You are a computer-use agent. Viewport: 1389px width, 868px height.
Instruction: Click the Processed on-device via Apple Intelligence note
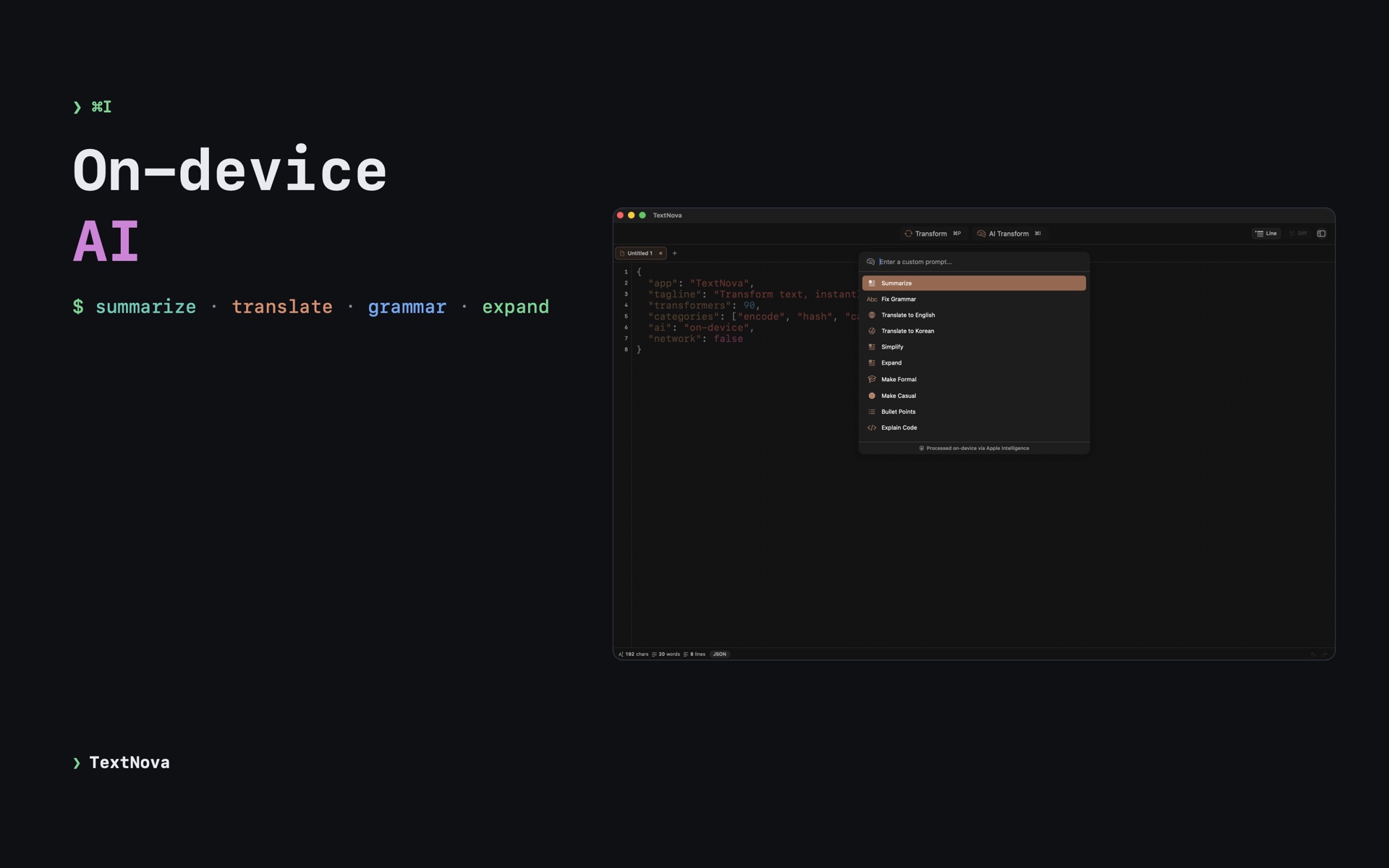coord(974,448)
